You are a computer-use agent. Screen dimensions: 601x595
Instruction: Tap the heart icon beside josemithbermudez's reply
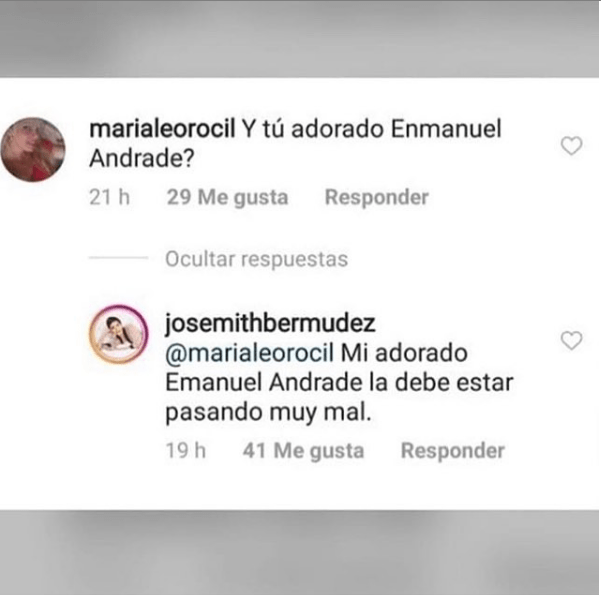[x=571, y=340]
